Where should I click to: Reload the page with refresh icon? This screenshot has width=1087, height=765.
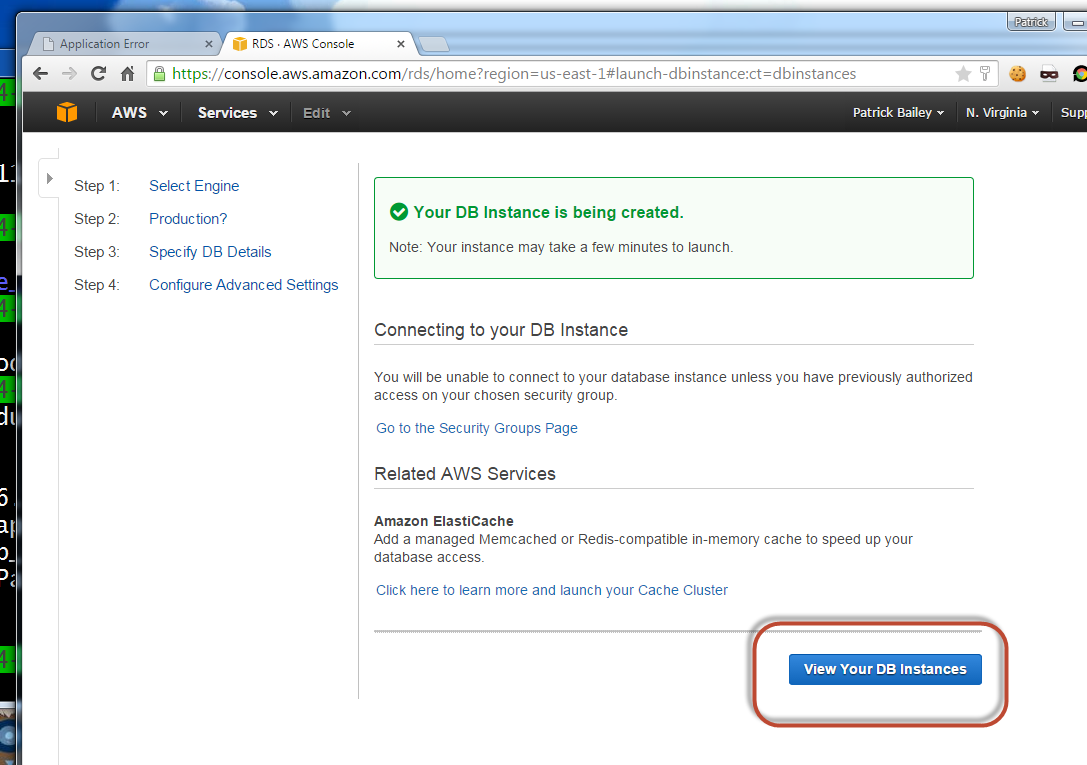(98, 73)
